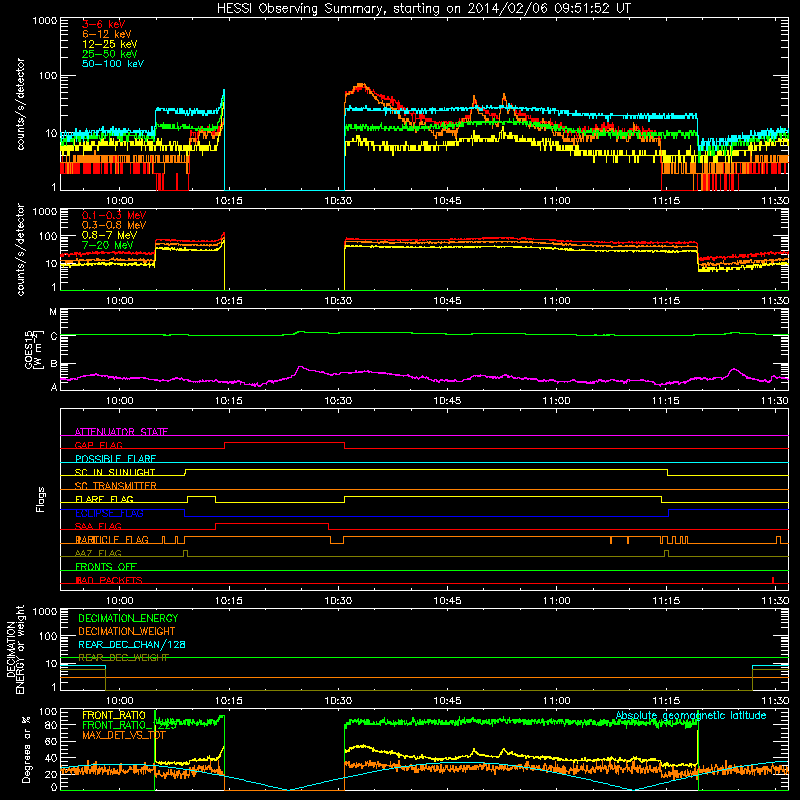Select the FRONTS_OFF flag label

point(106,566)
